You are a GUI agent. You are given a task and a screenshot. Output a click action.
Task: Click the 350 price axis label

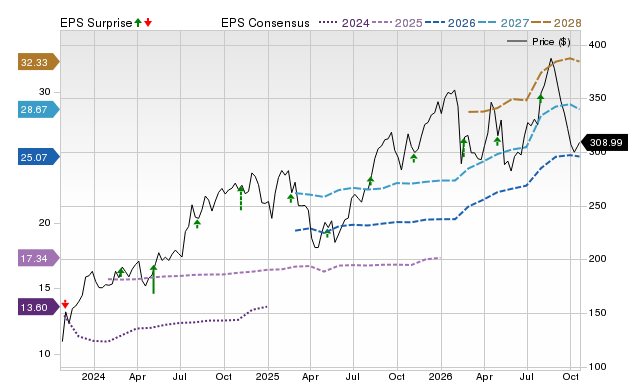598,98
